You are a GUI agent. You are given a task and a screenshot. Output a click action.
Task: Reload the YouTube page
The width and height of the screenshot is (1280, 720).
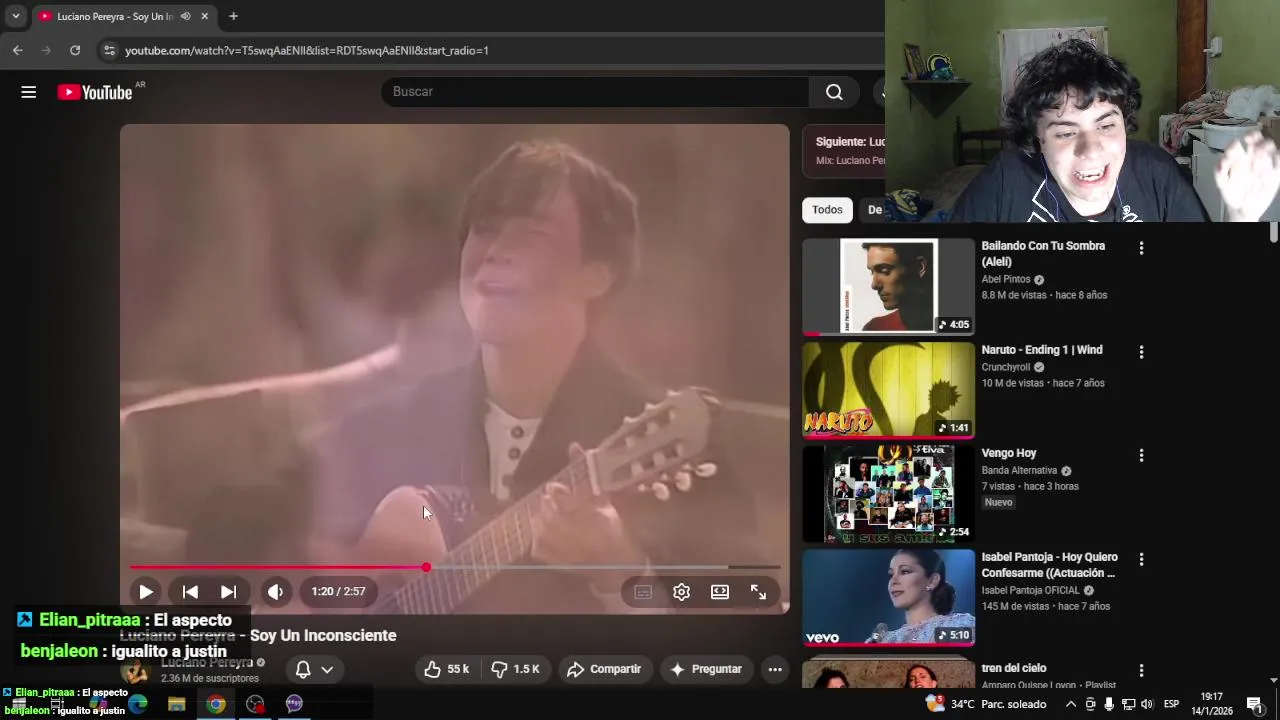[75, 50]
